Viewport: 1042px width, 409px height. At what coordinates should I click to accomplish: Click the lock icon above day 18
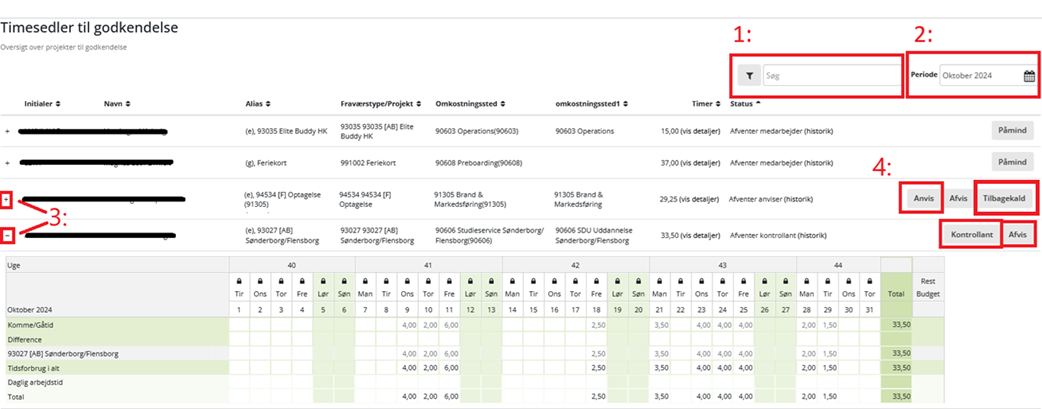pyautogui.click(x=596, y=282)
